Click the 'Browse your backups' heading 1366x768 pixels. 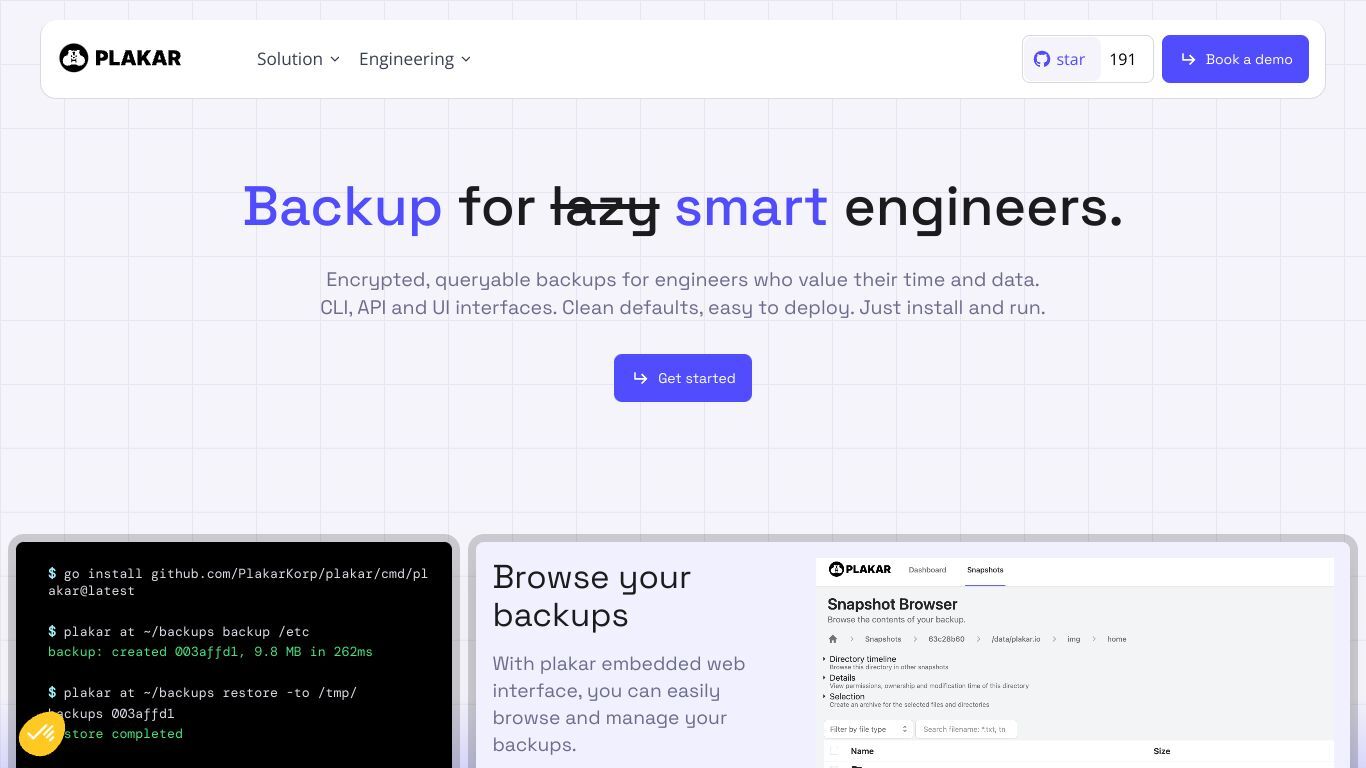click(x=592, y=596)
